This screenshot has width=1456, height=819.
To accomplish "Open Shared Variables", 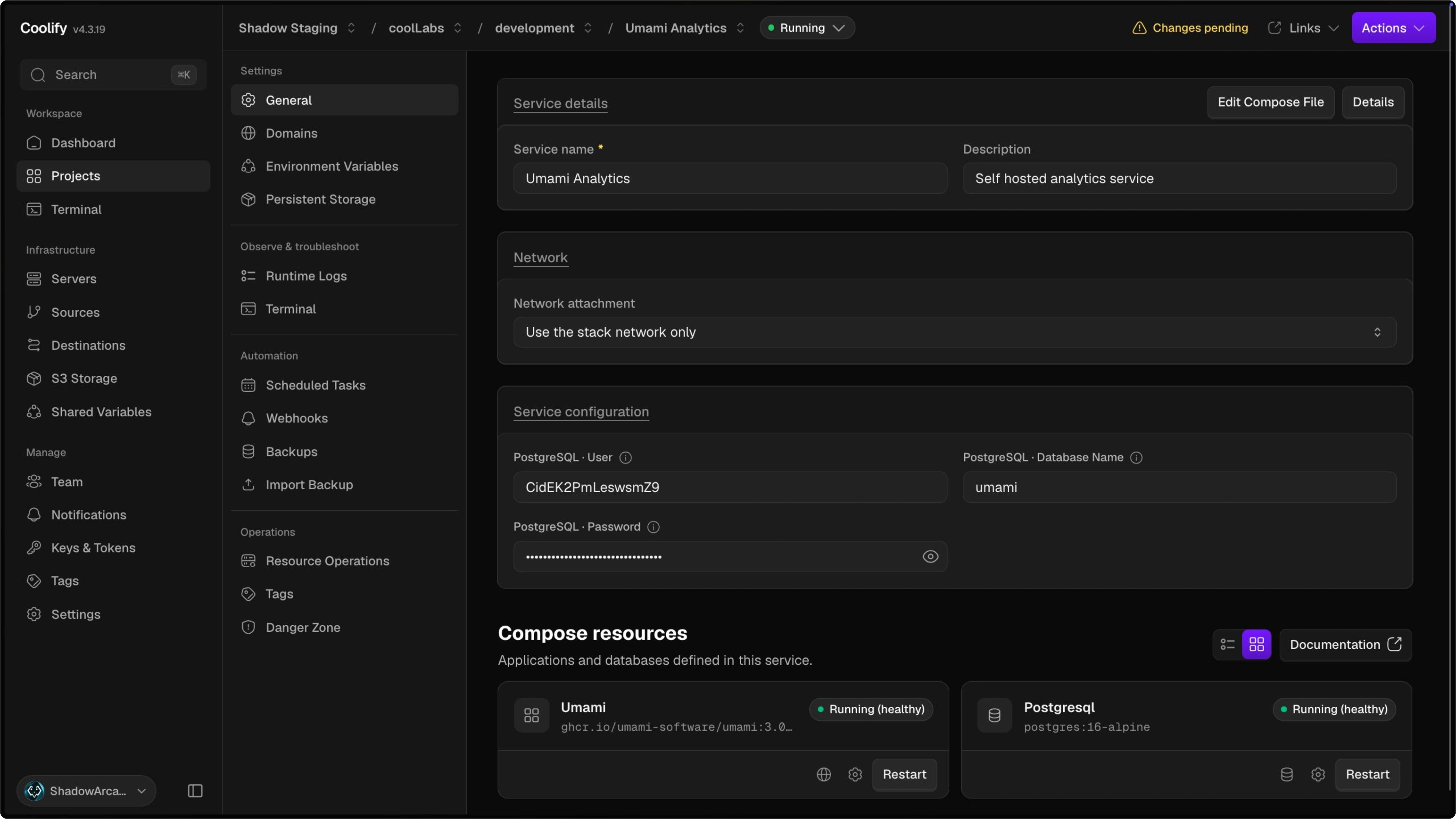I will pyautogui.click(x=114, y=411).
